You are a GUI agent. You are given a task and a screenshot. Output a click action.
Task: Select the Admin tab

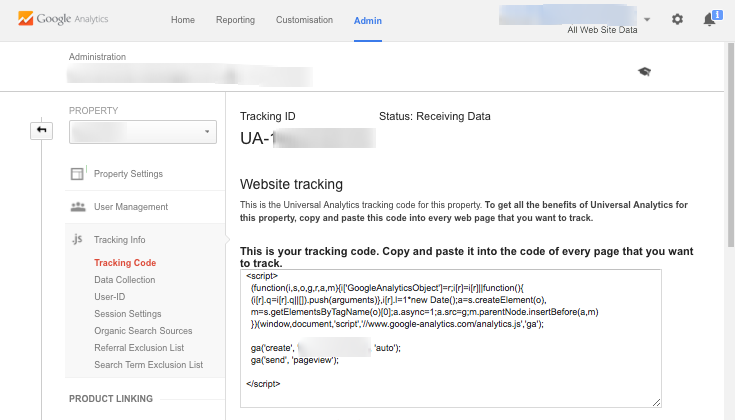click(368, 20)
